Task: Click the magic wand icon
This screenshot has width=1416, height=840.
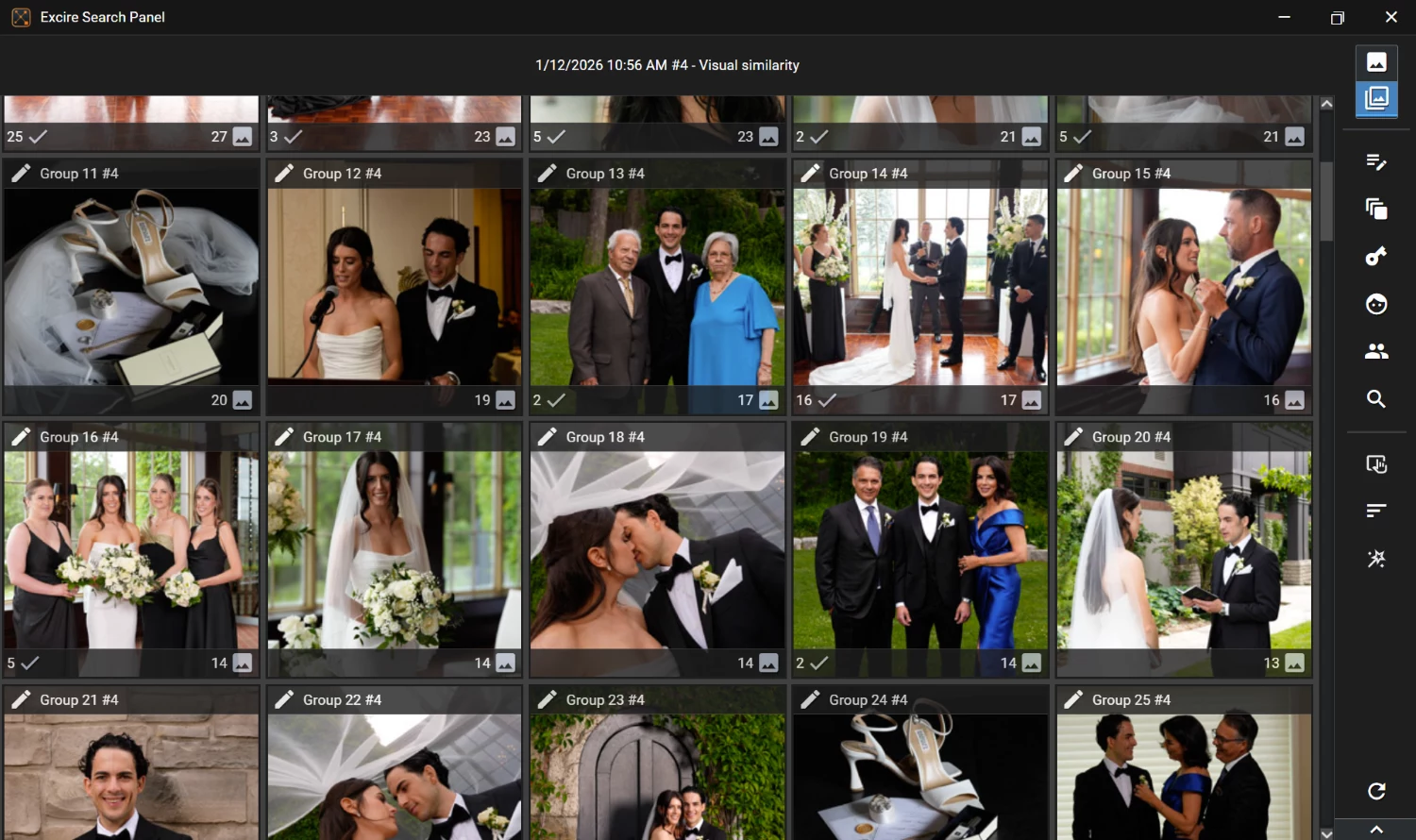Action: [1376, 559]
